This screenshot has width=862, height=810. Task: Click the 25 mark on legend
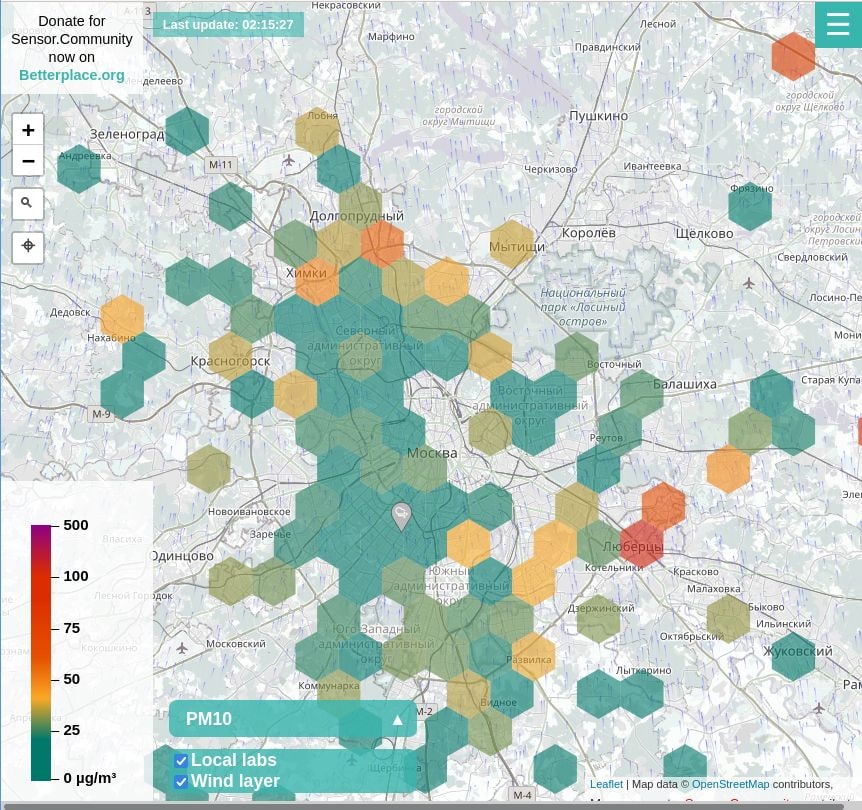[x=71, y=730]
